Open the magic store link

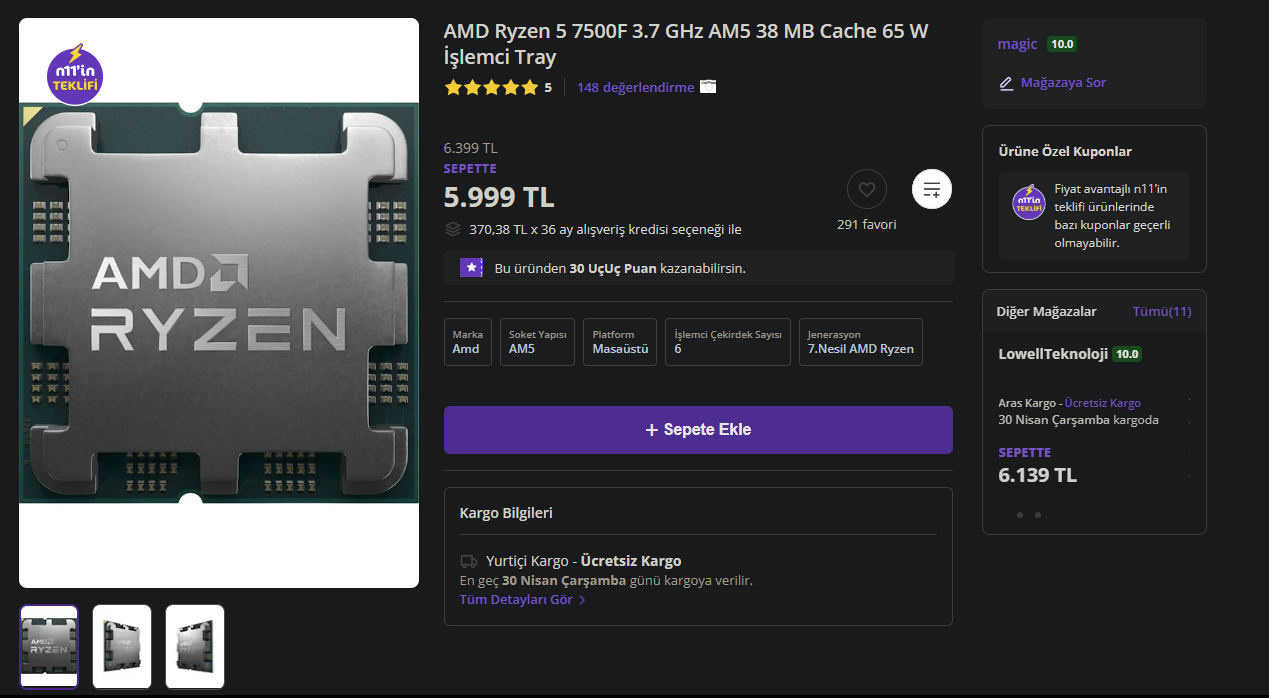[1017, 44]
